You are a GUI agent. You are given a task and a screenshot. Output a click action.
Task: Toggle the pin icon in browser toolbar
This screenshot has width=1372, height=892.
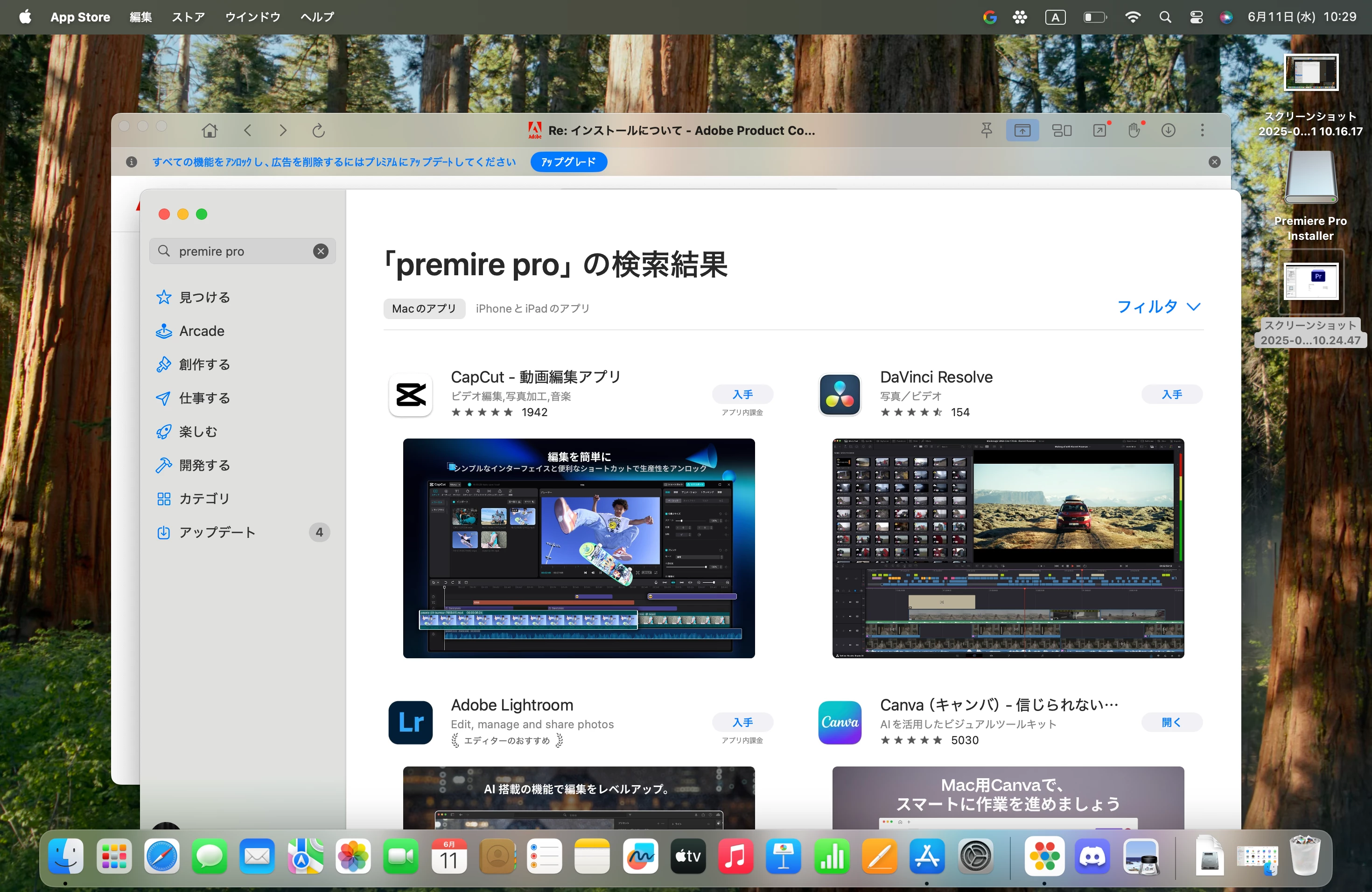[987, 131]
